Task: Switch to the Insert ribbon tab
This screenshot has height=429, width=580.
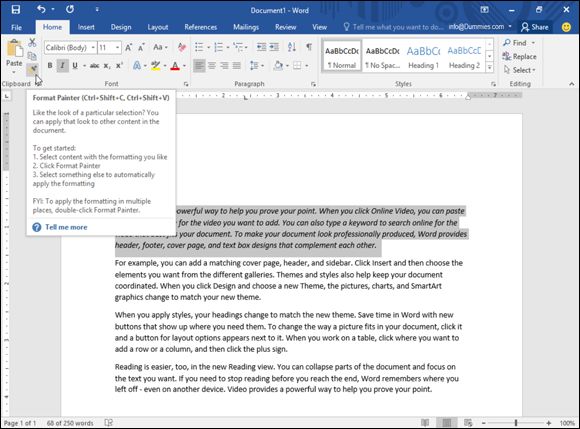Action: tap(86, 27)
